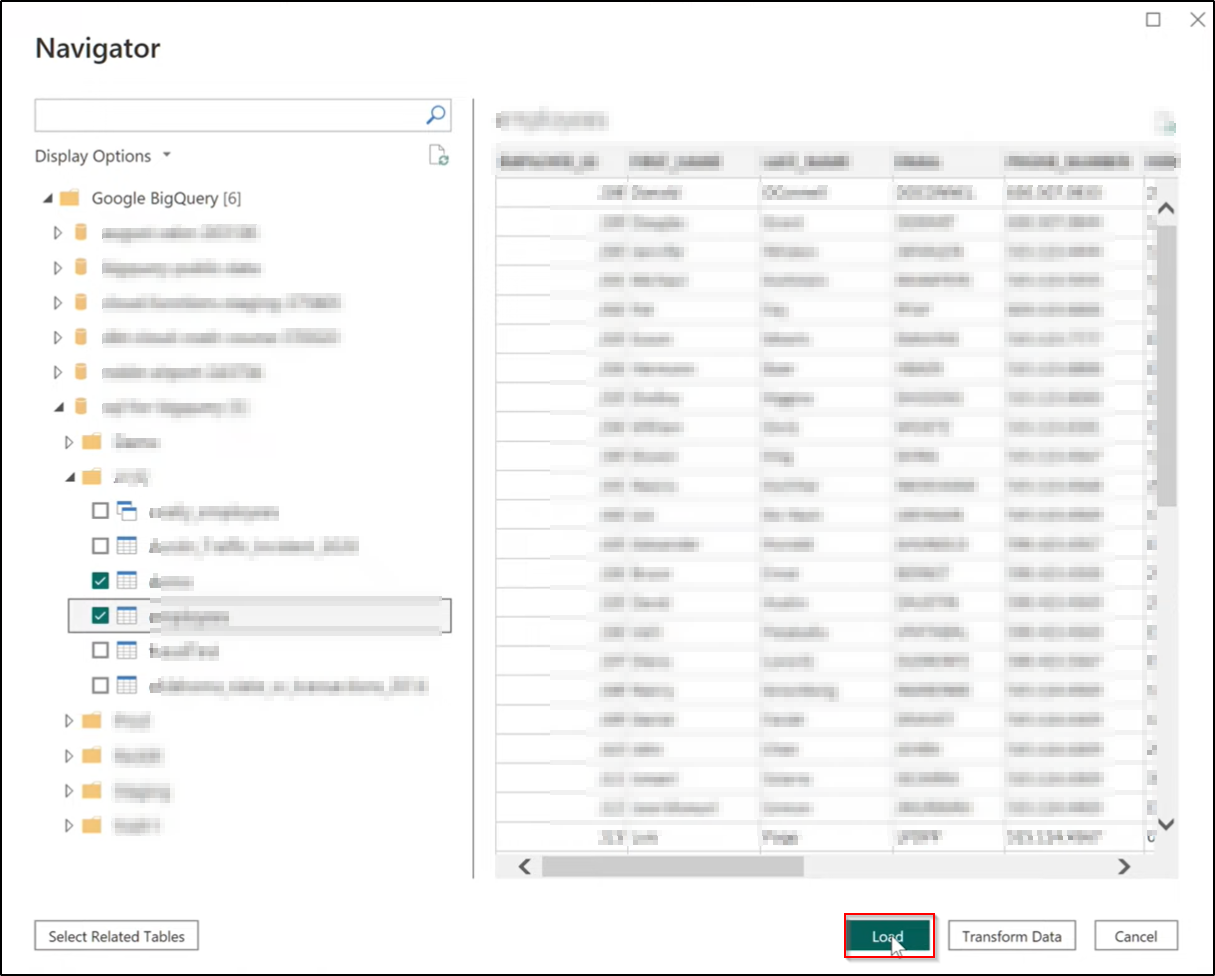Viewport: 1215px width, 976px height.
Task: Click the Demo folder icon
Action: (x=92, y=441)
